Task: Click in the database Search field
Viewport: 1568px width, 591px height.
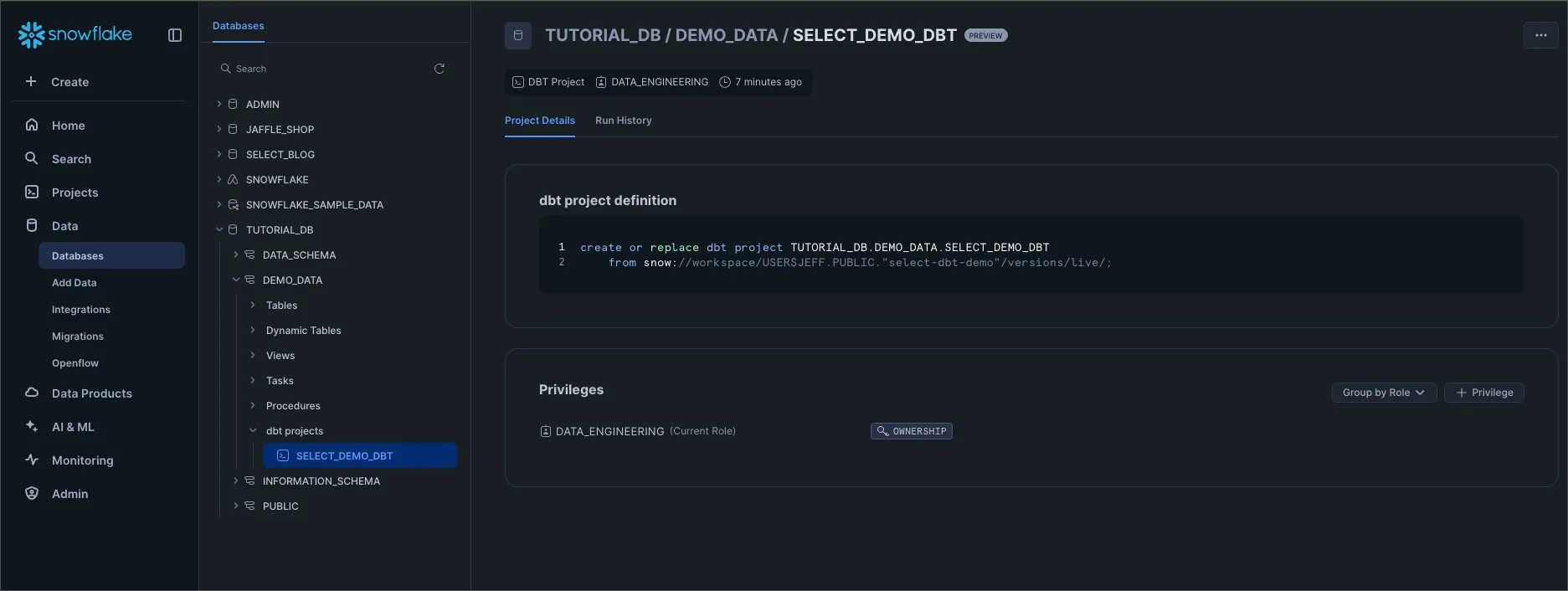Action: [322, 69]
